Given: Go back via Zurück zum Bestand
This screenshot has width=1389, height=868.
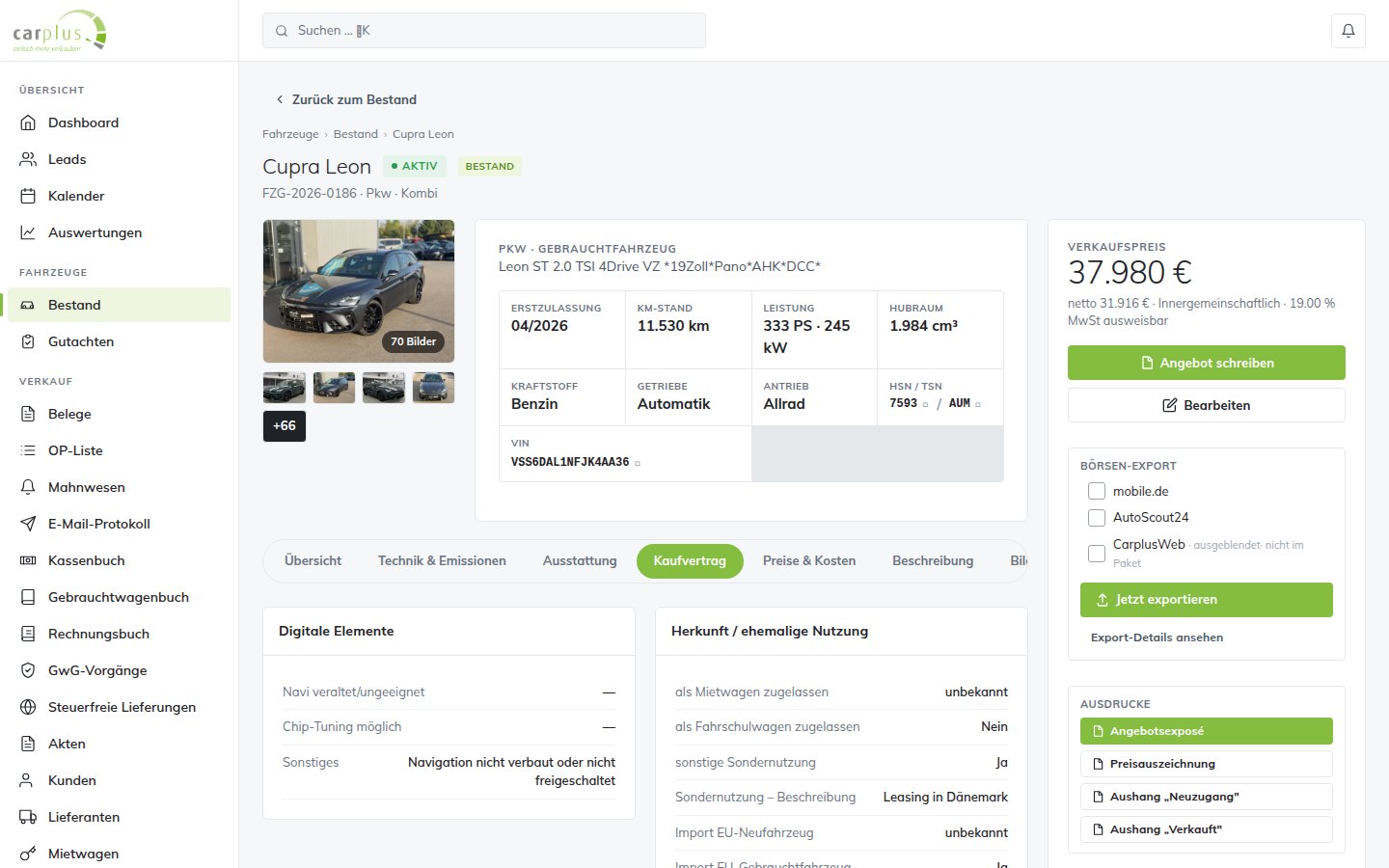Looking at the screenshot, I should tap(346, 99).
